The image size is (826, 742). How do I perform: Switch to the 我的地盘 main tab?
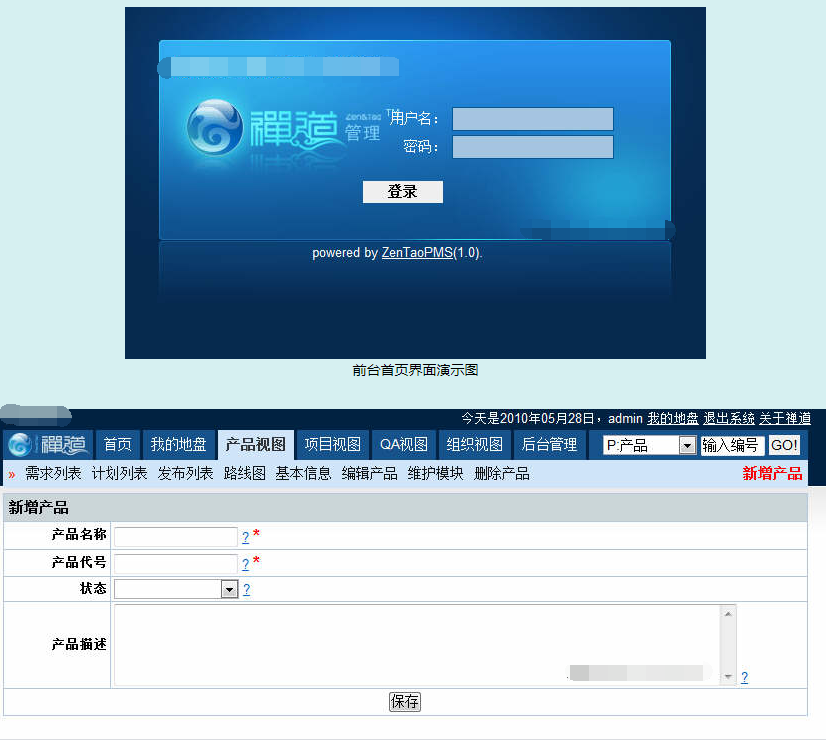coord(178,445)
